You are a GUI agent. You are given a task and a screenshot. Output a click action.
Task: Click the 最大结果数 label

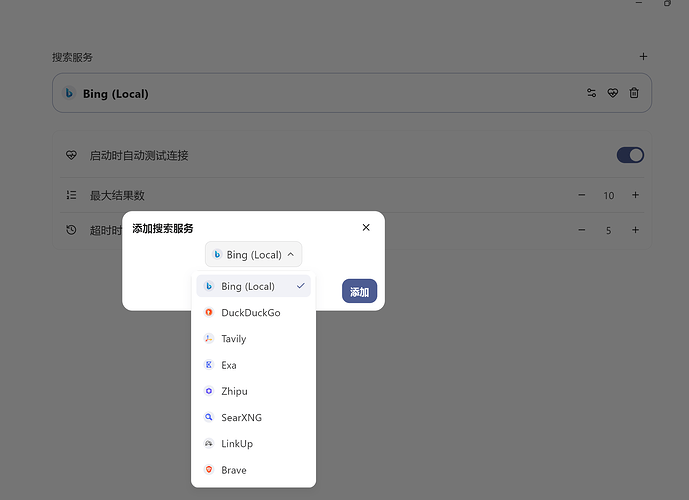tap(117, 196)
